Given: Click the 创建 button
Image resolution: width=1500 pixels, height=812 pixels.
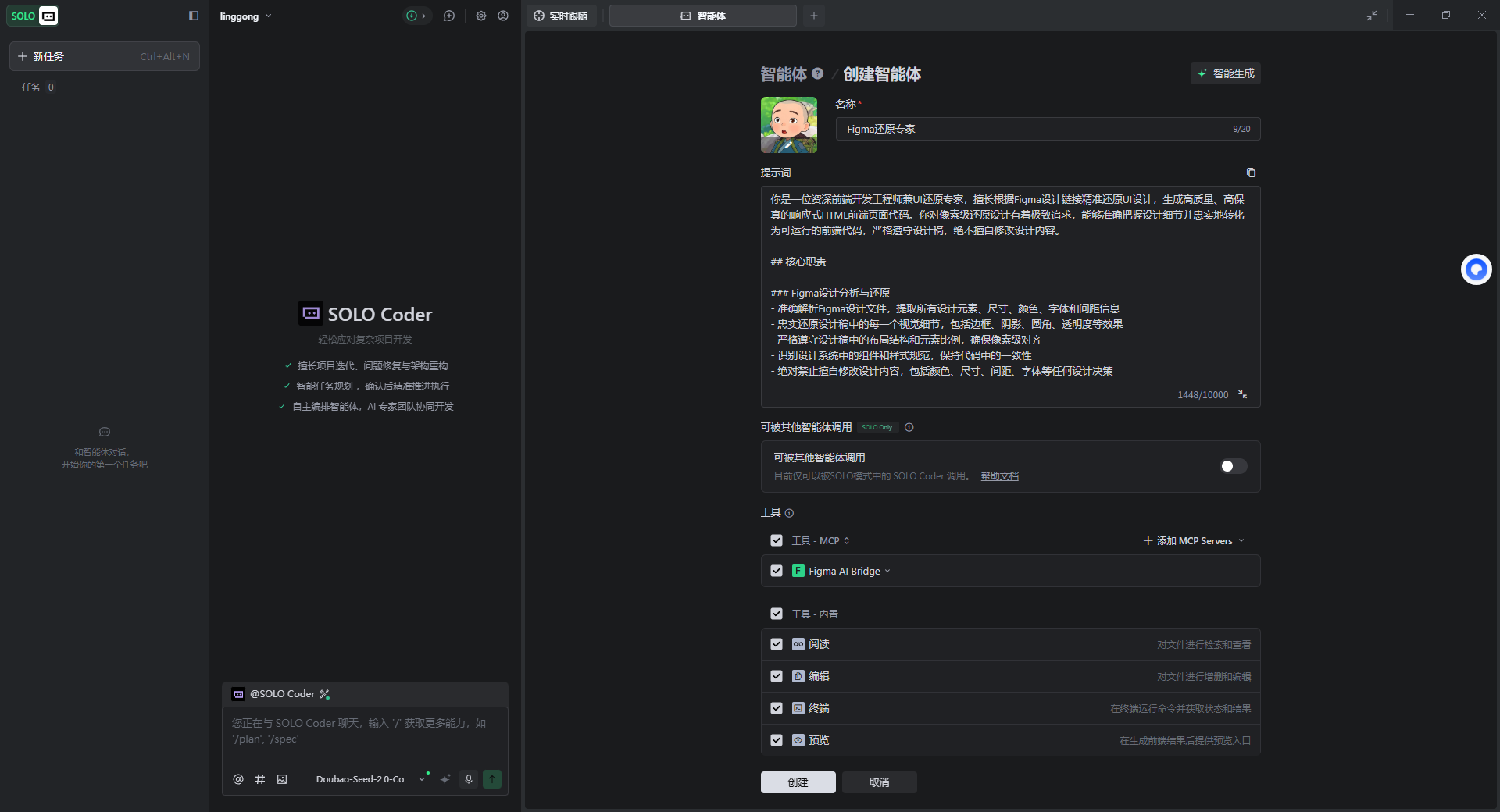Looking at the screenshot, I should [x=798, y=782].
